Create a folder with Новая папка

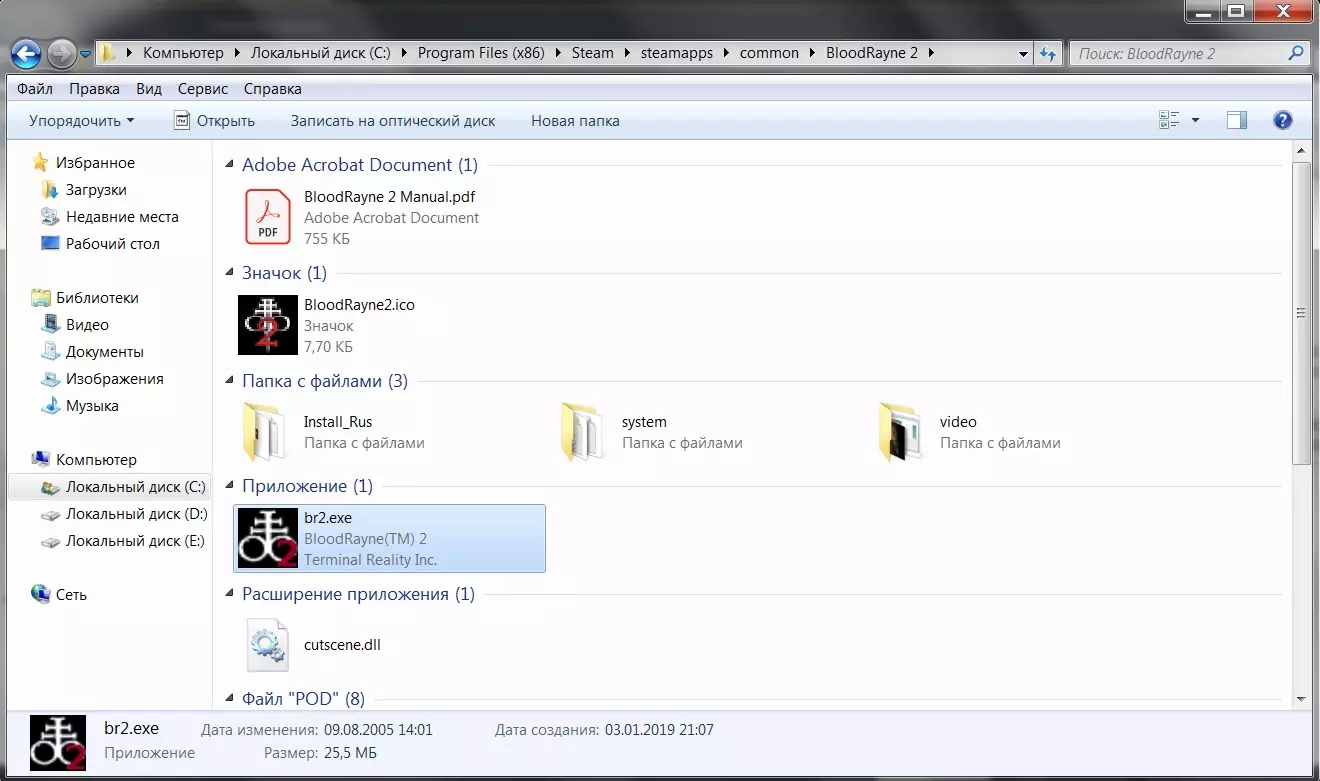point(575,121)
